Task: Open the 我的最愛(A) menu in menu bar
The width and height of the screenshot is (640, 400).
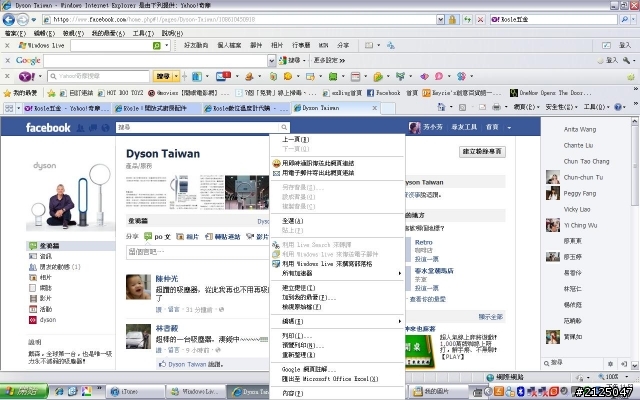Action: [108, 33]
